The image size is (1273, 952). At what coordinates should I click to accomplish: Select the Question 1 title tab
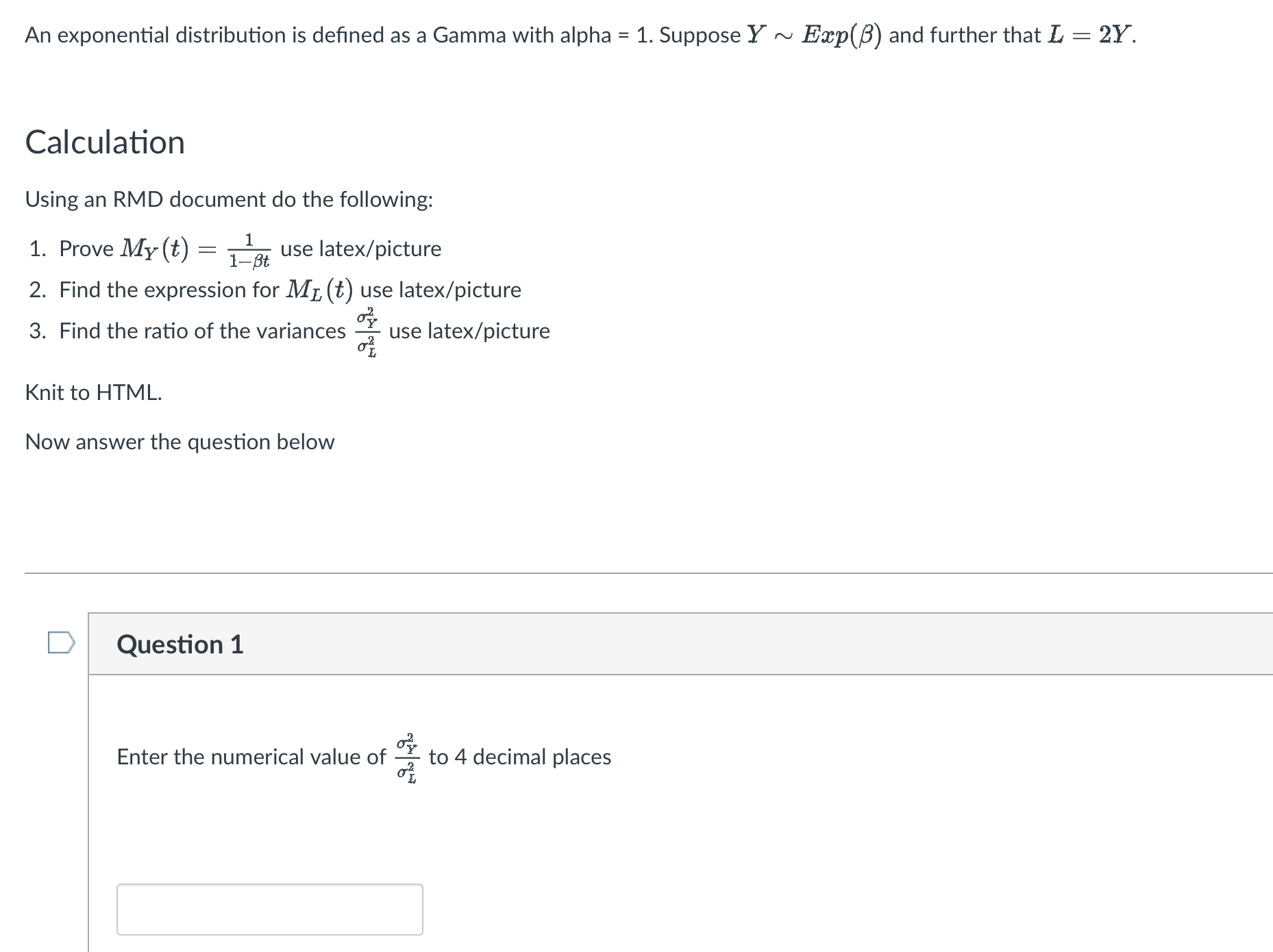click(x=180, y=644)
